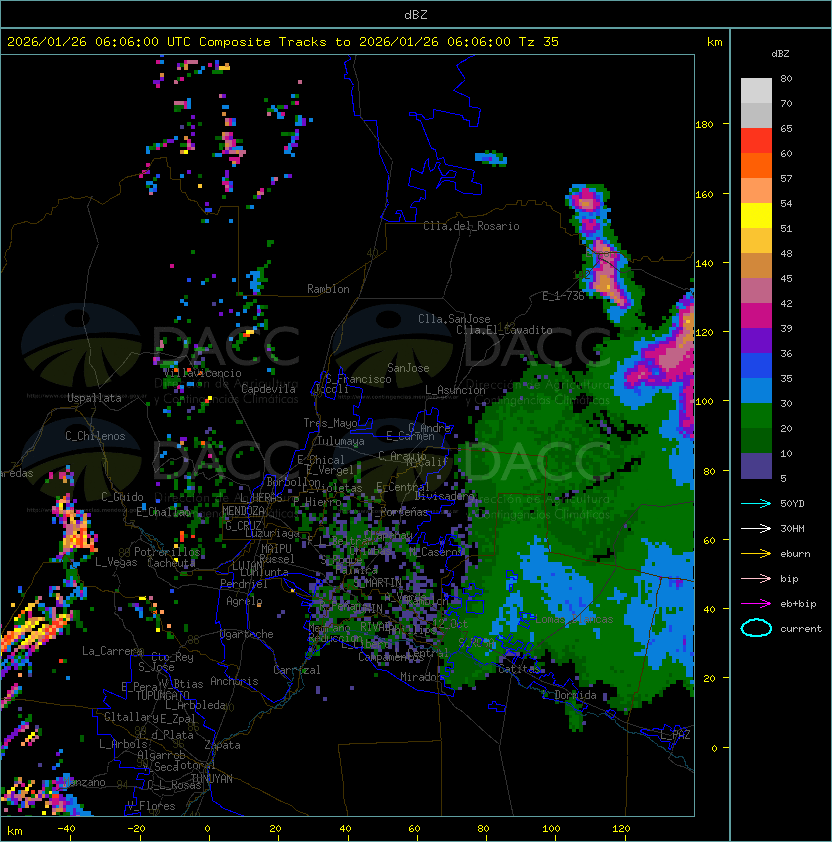Image resolution: width=832 pixels, height=842 pixels.
Task: Pick the bright yellow 51-54 dBZ swatch
Action: click(x=756, y=216)
